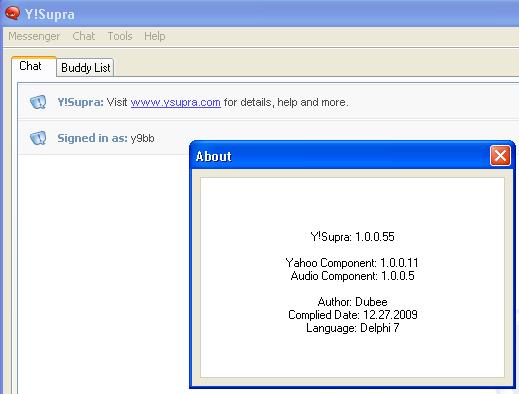
Task: Select the Chat tab
Action: (30, 66)
